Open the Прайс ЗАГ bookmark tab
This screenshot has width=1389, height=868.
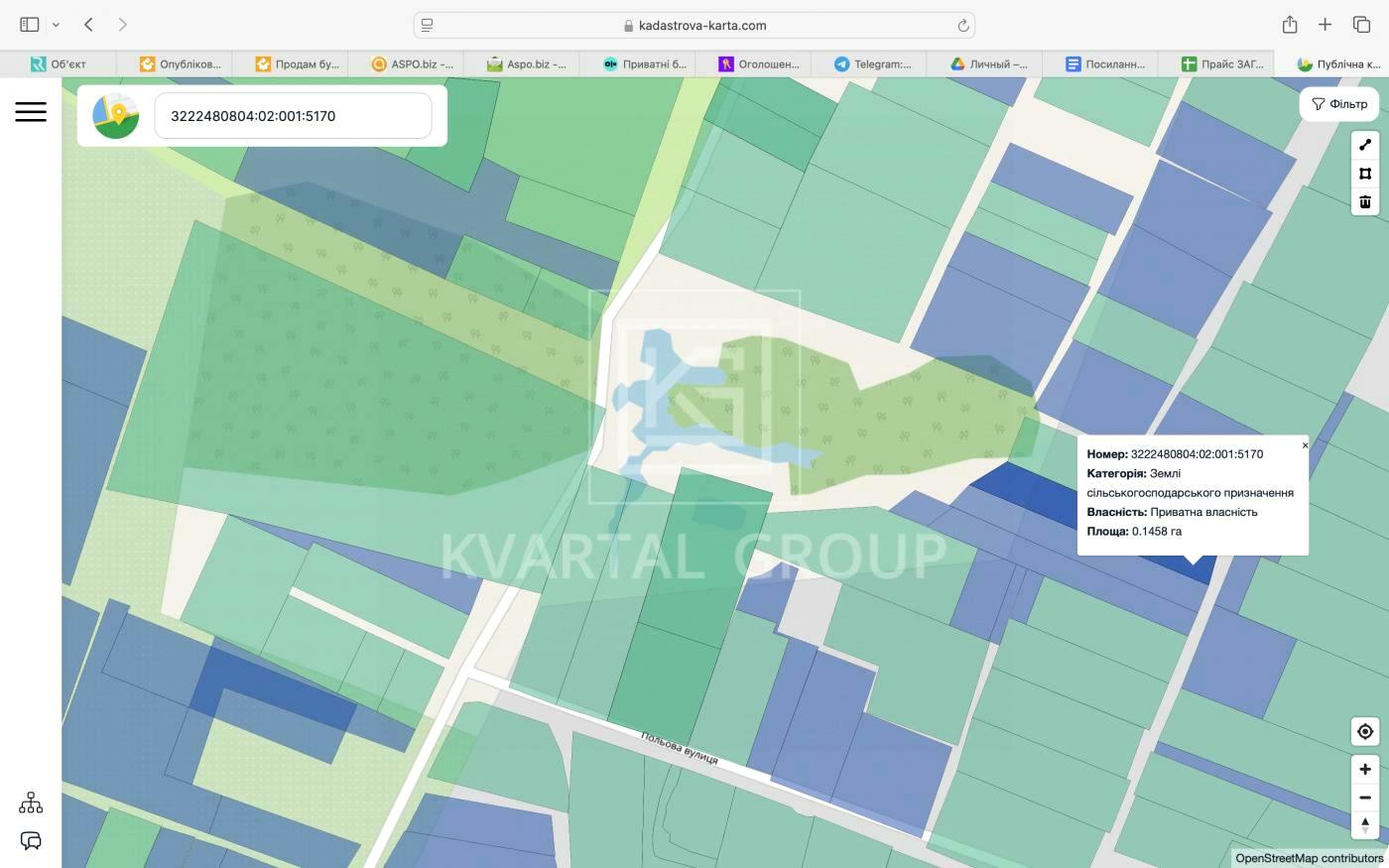[1222, 63]
